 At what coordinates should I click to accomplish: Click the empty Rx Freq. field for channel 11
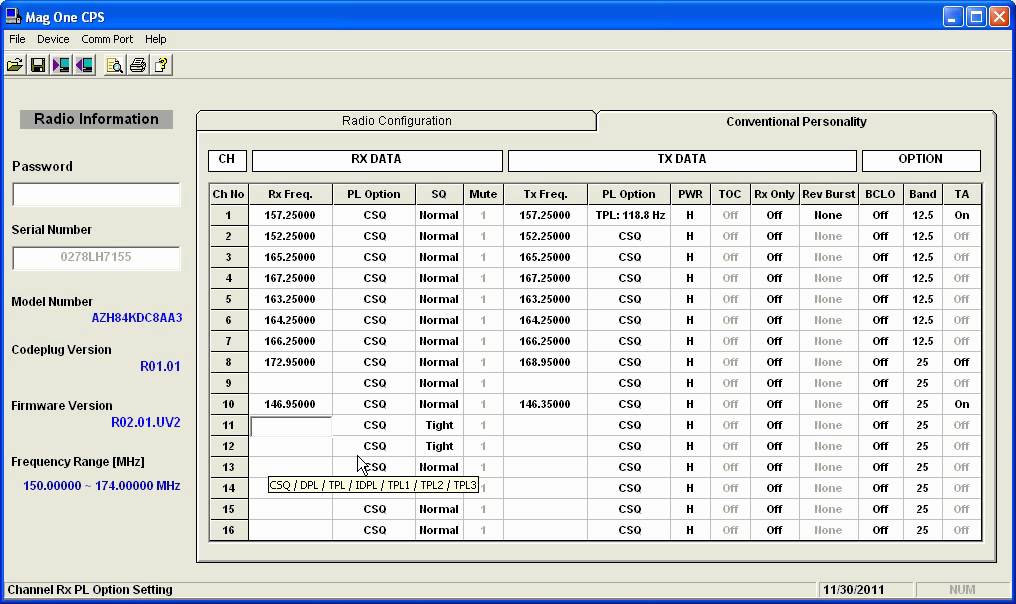point(291,426)
